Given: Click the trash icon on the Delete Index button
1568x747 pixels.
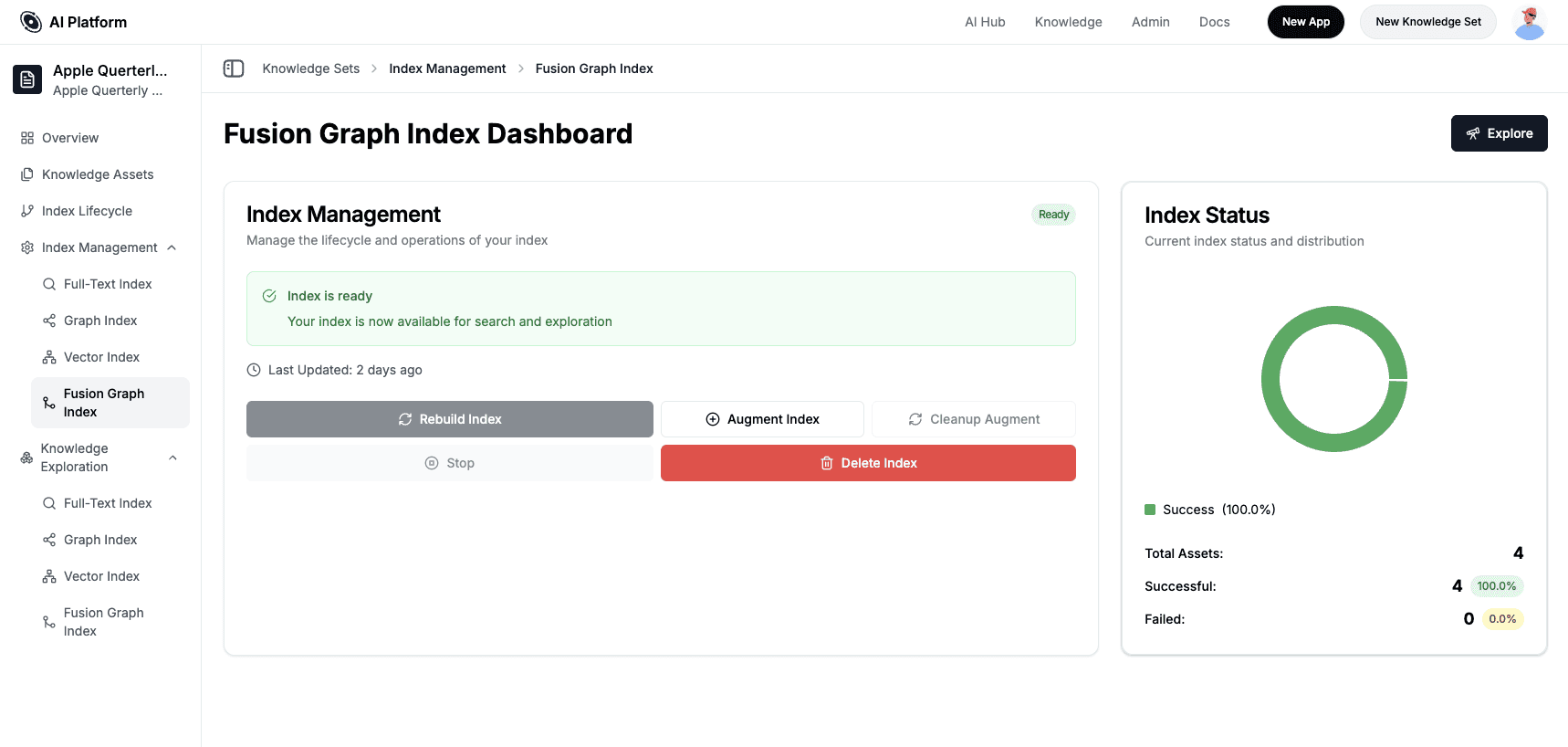Looking at the screenshot, I should [x=827, y=463].
